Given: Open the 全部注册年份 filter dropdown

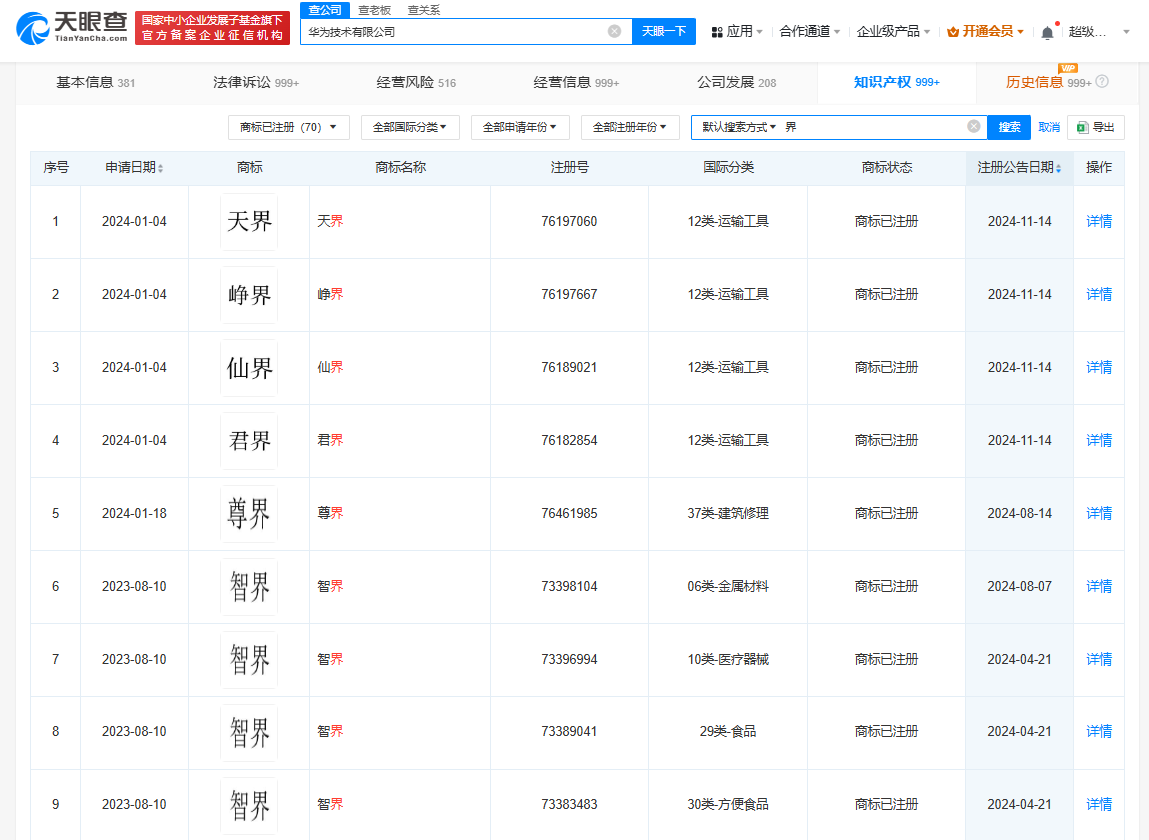Looking at the screenshot, I should tap(630, 127).
